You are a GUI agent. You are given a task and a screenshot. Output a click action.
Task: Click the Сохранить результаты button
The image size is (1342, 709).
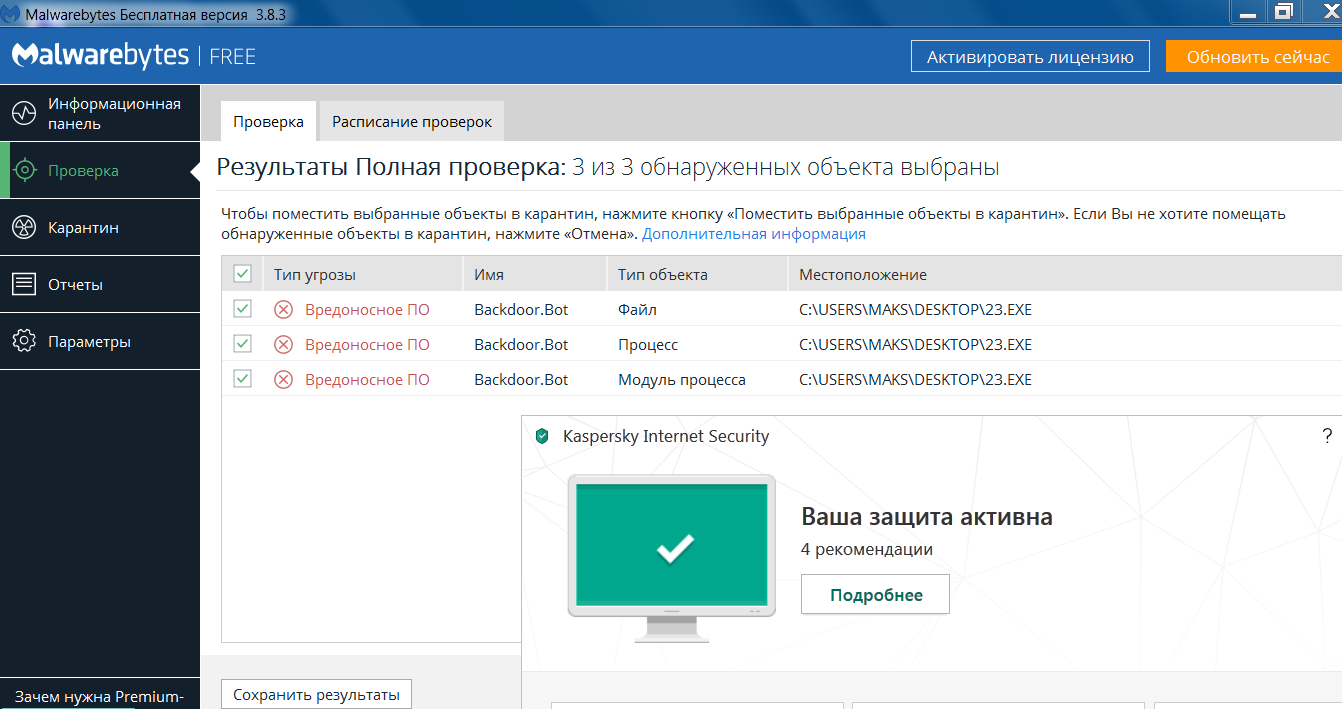tap(316, 695)
